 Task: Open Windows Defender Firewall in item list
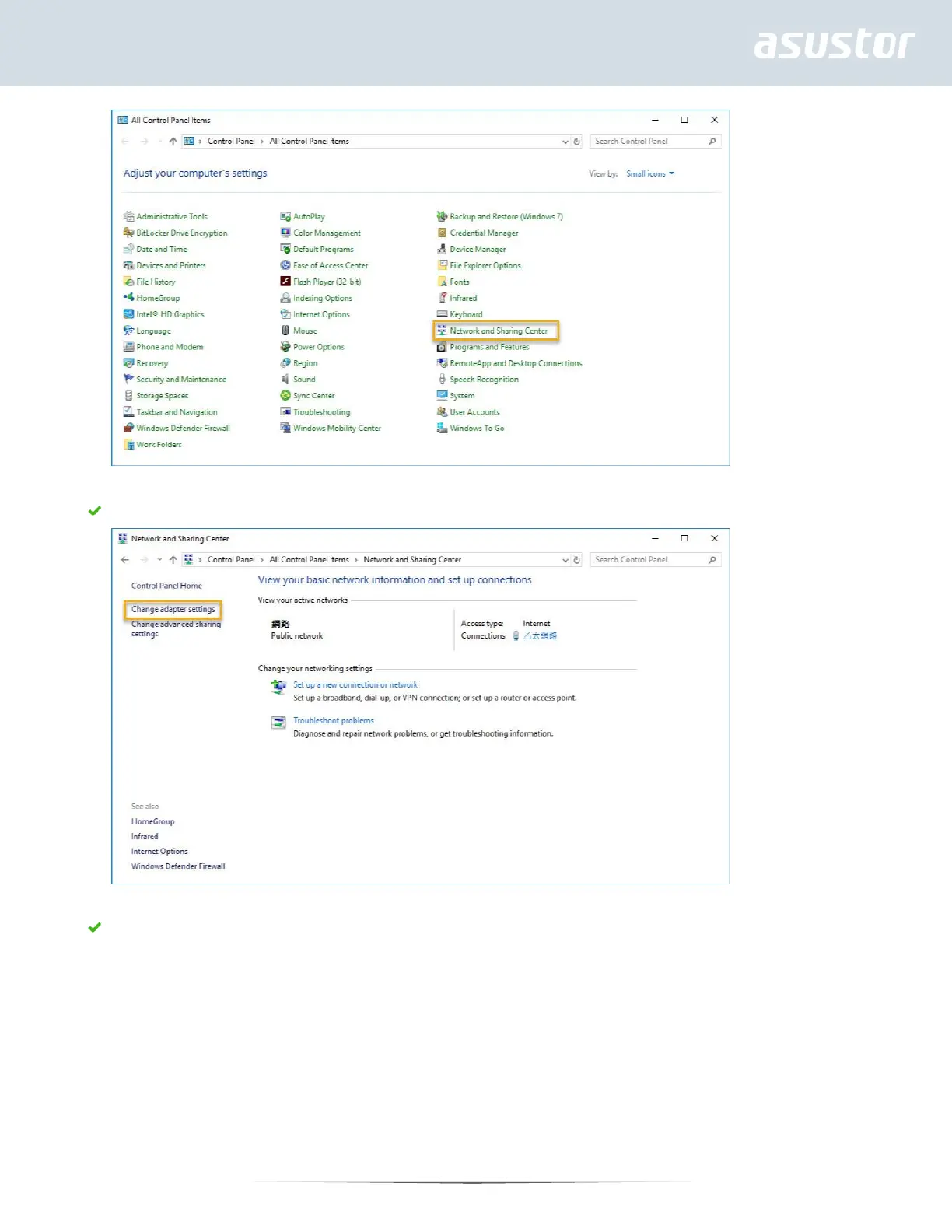[183, 428]
